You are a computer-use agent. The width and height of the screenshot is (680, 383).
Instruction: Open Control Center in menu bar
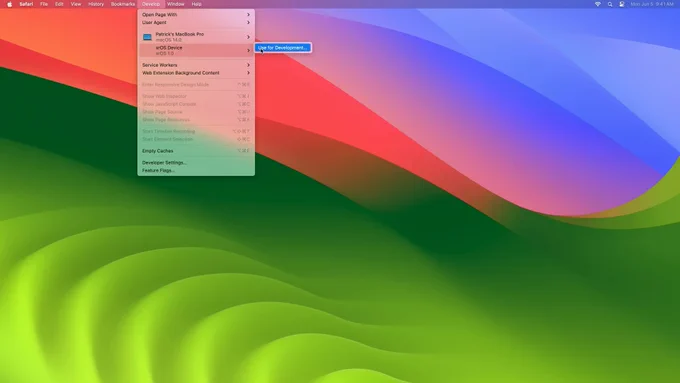622,4
